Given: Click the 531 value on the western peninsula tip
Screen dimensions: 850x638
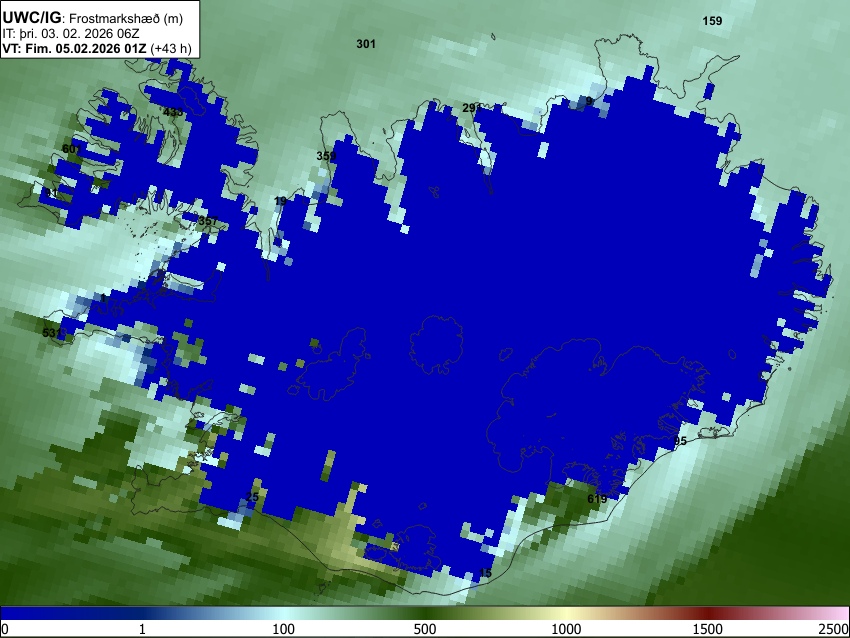Looking at the screenshot, I should pos(52,332).
